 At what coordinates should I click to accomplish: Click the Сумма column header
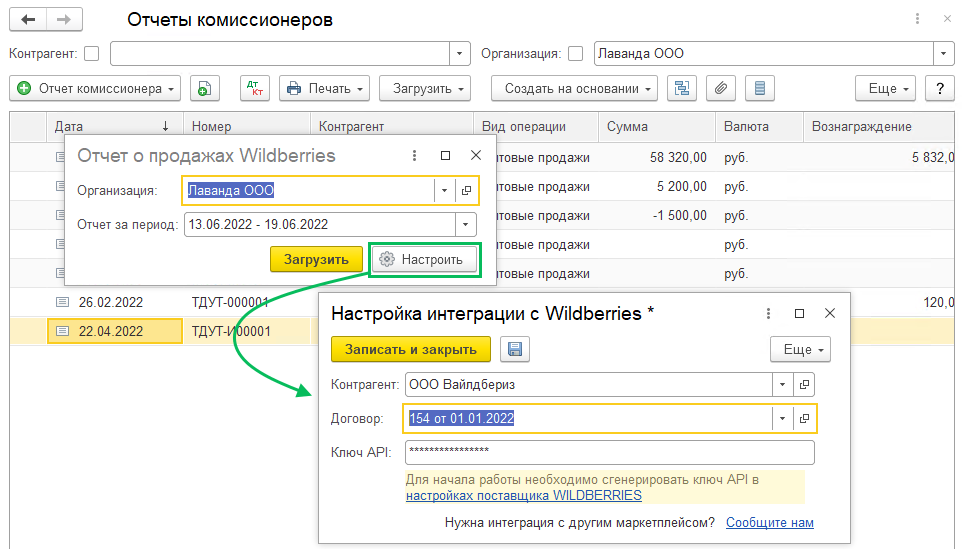pyautogui.click(x=656, y=126)
